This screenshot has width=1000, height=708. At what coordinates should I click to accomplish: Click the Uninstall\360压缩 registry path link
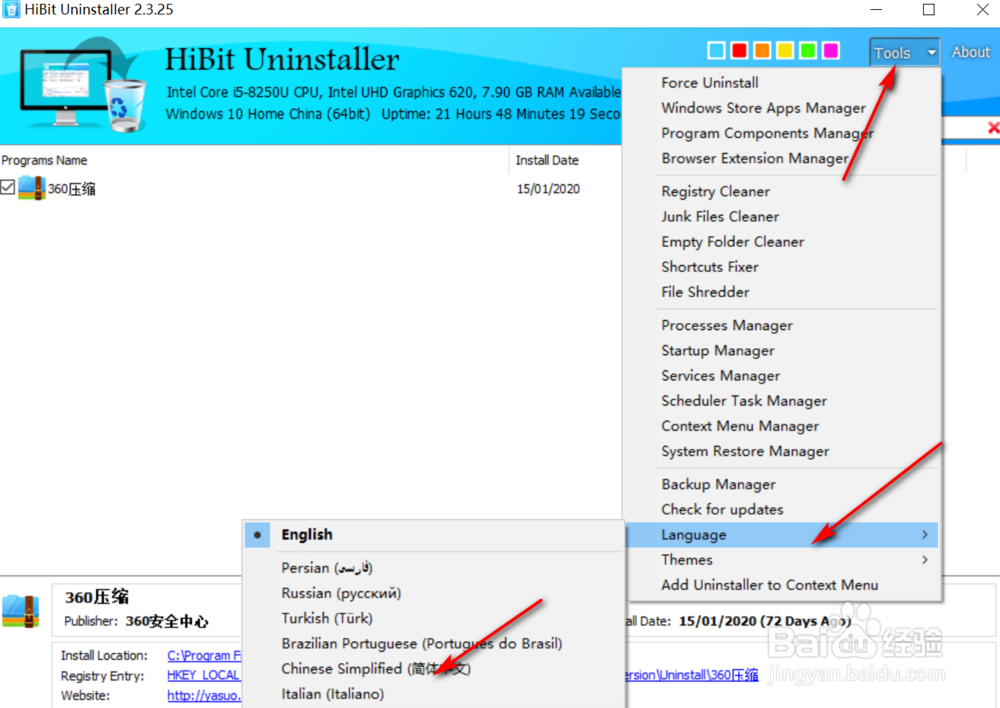coord(692,675)
